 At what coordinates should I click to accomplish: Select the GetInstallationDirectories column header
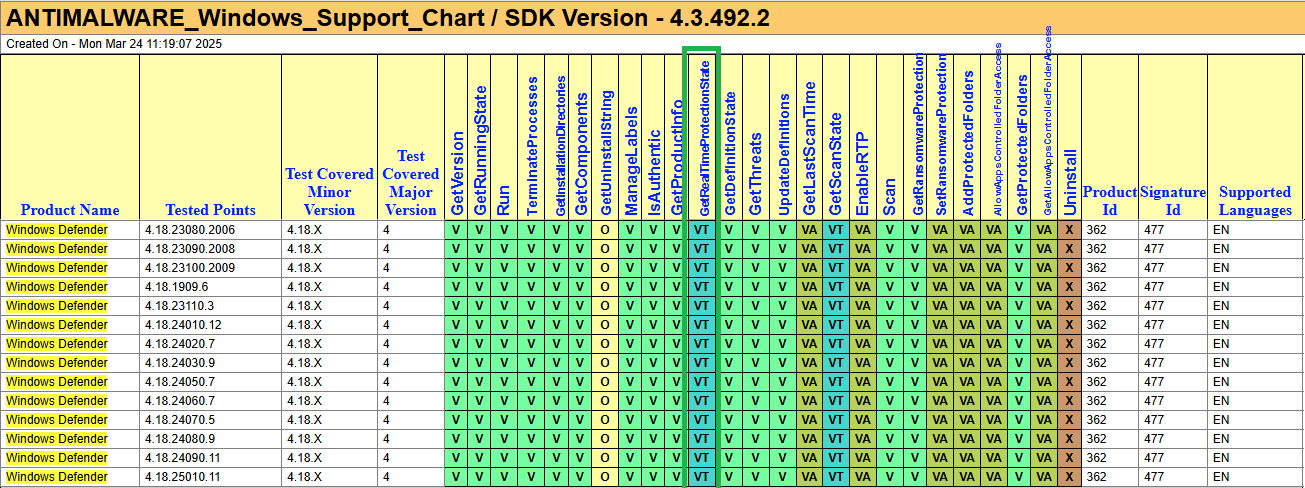[x=560, y=144]
